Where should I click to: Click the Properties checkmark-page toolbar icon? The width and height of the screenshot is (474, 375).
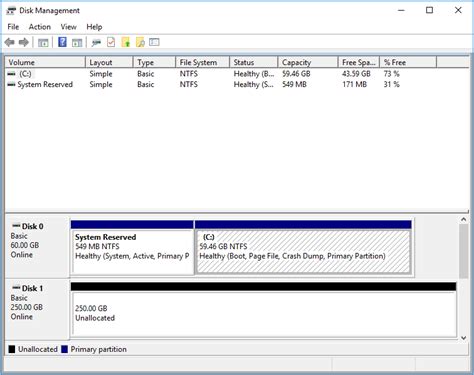click(x=111, y=42)
